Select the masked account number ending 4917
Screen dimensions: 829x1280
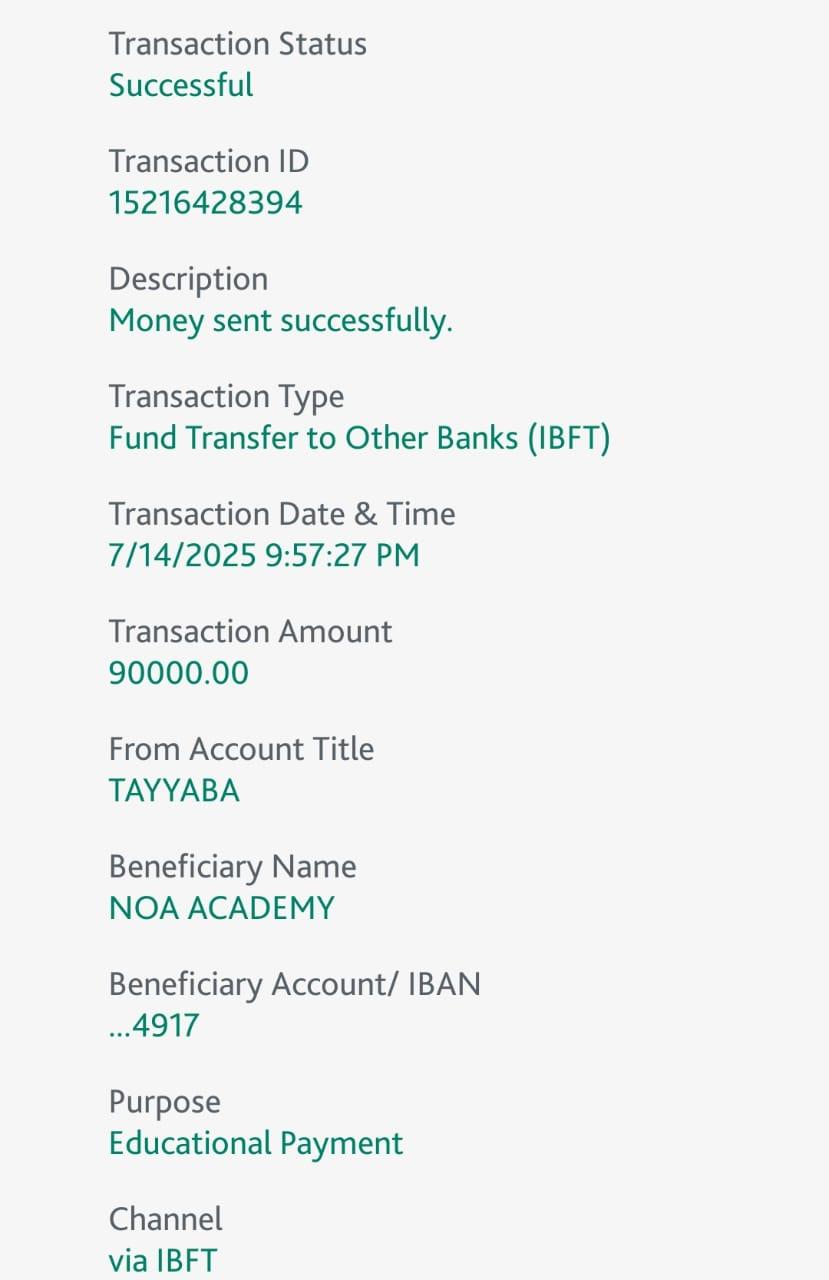[x=154, y=1026]
